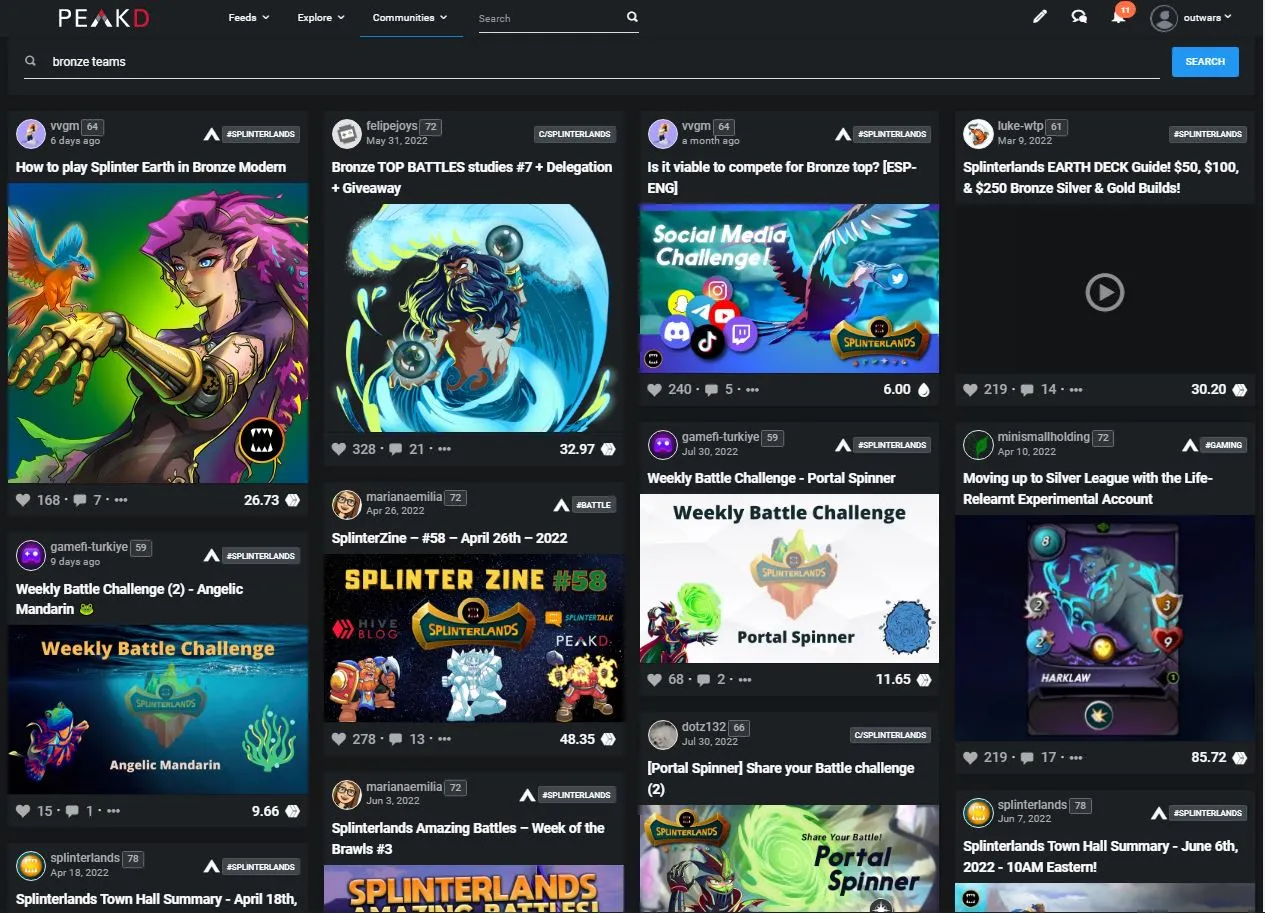This screenshot has width=1265, height=913.
Task: Open the Communities dropdown
Action: pos(410,17)
